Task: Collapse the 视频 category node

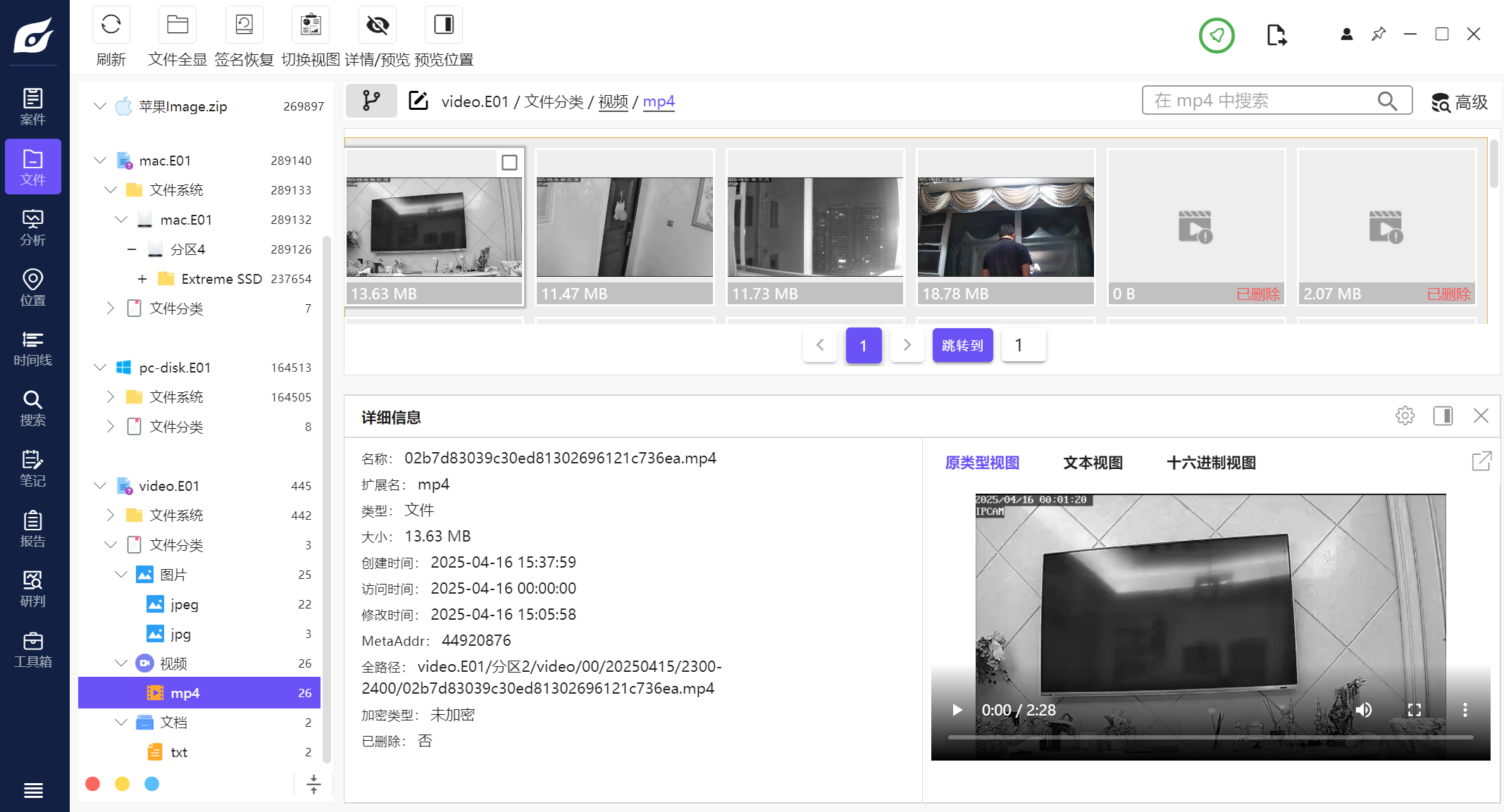Action: (121, 663)
